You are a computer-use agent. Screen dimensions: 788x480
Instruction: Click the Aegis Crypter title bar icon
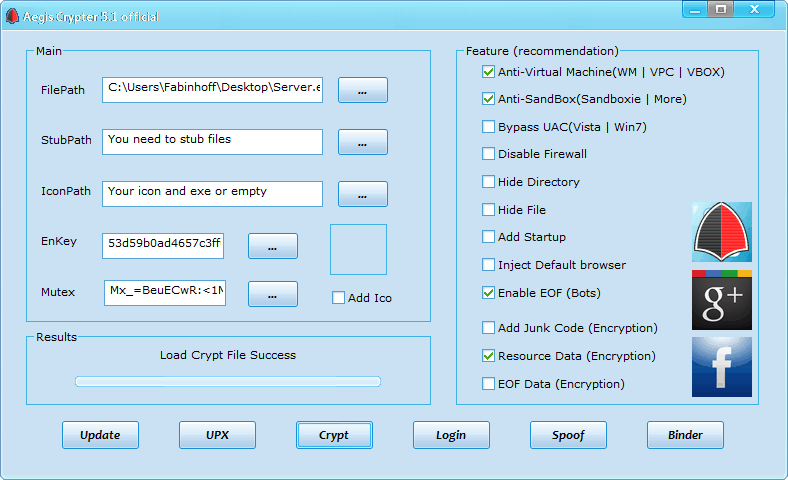(12, 17)
